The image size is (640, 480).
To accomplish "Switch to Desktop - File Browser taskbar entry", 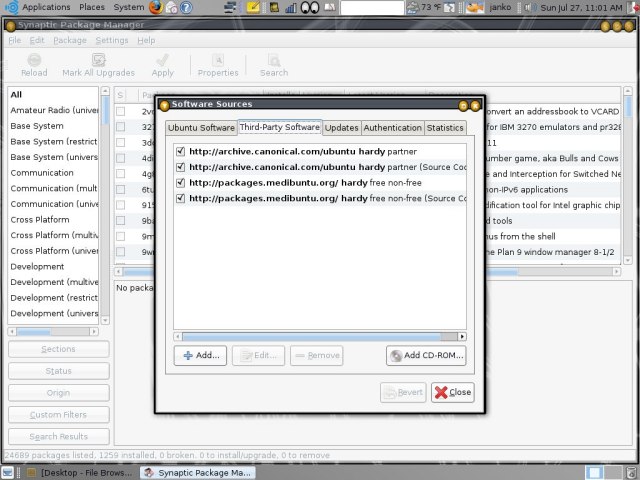I will (80, 473).
